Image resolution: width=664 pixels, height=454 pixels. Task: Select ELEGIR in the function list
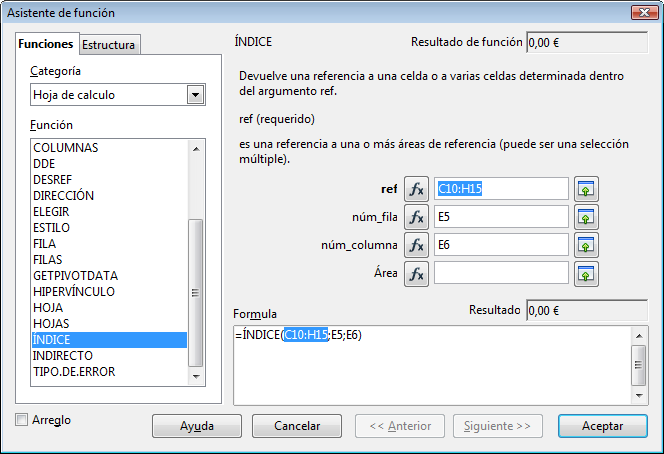[109, 212]
